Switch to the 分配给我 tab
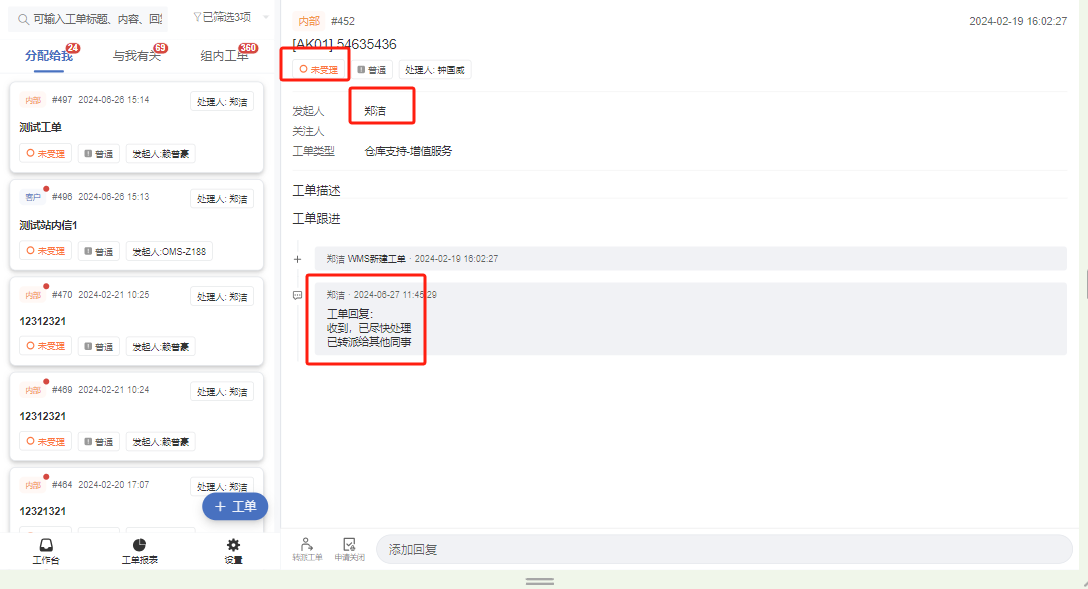 pos(49,56)
